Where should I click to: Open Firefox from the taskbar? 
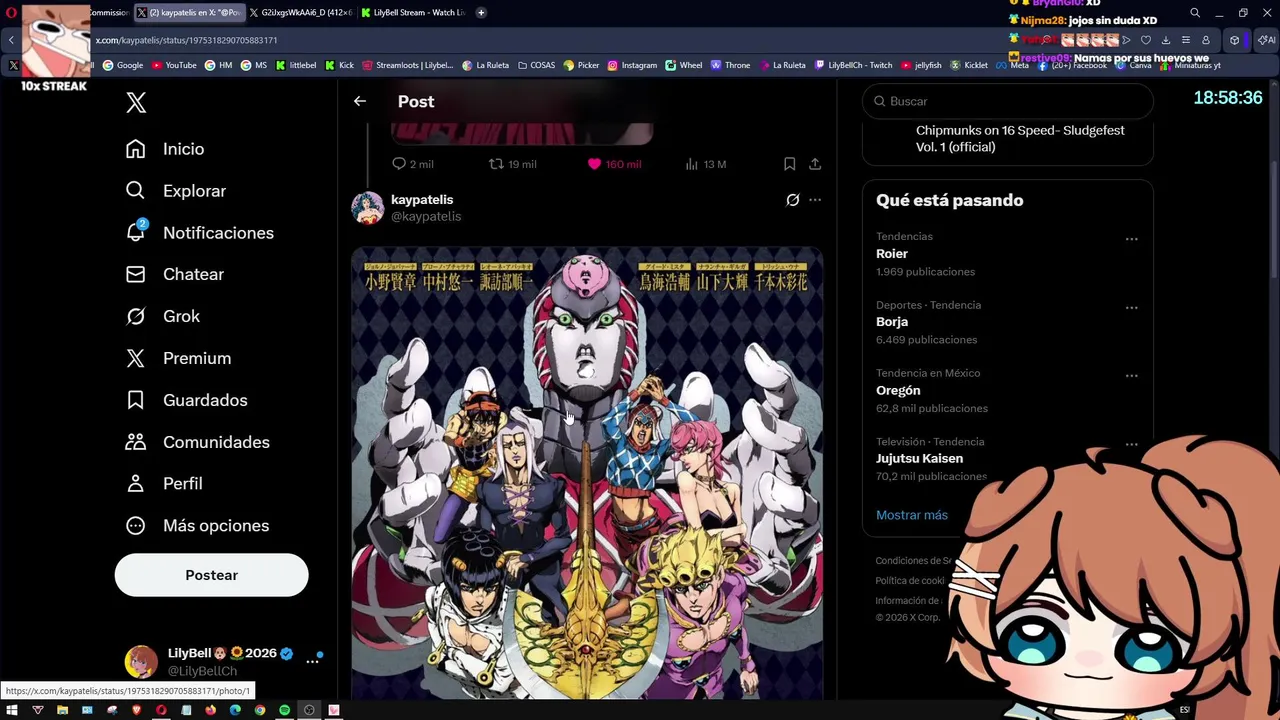[210, 710]
